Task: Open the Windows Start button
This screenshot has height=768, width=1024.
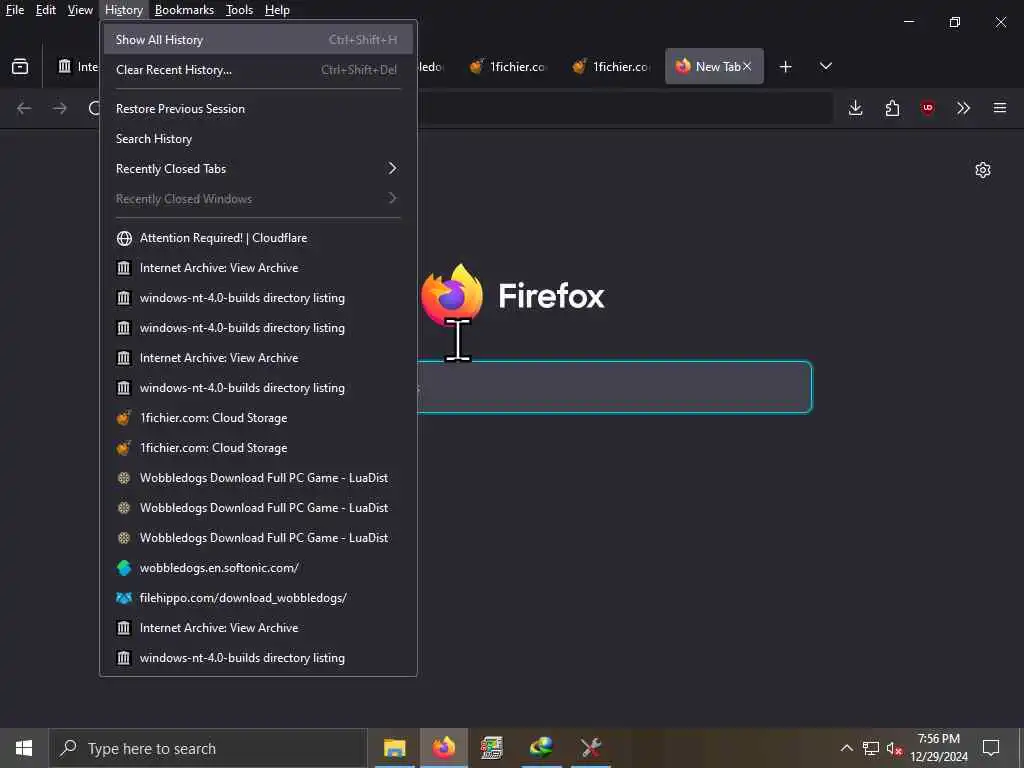Action: [24, 748]
